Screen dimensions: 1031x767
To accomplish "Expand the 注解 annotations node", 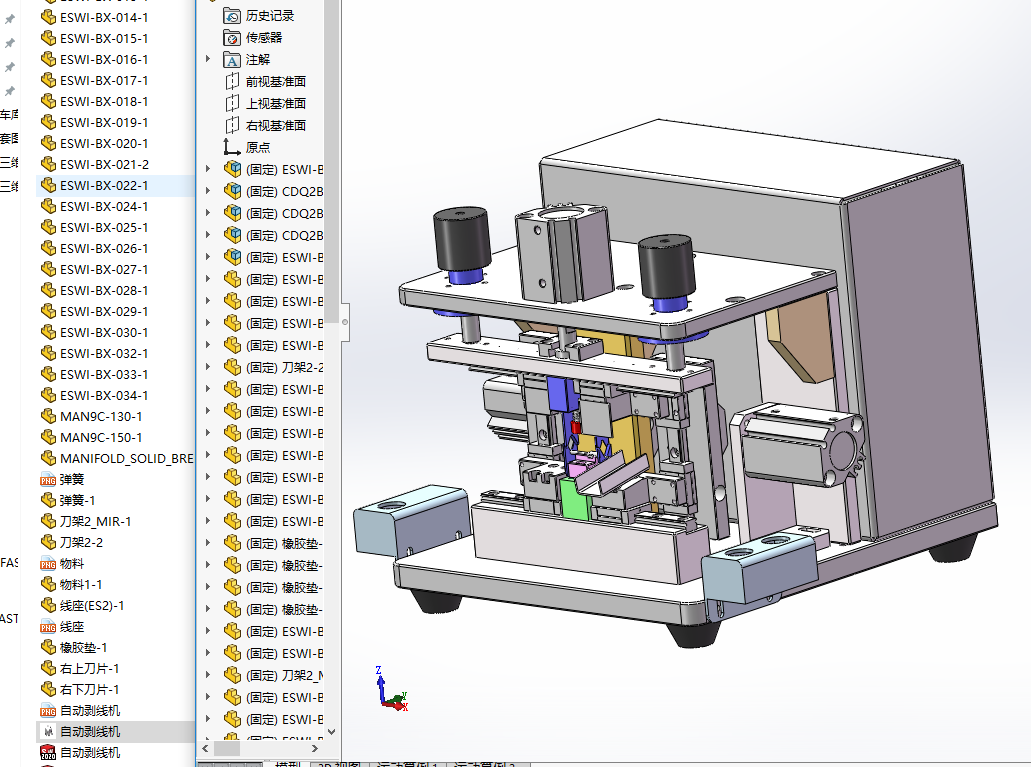I will click(208, 59).
